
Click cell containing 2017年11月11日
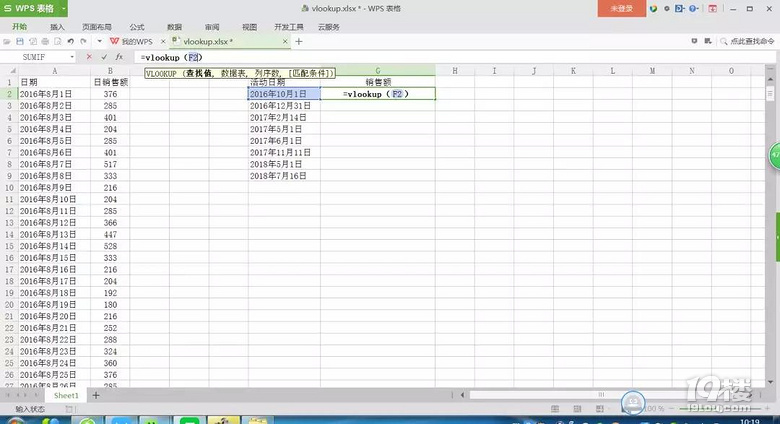[x=284, y=152]
